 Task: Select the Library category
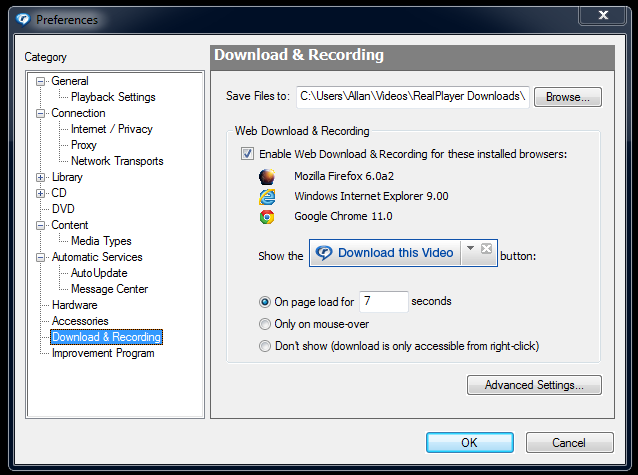[x=67, y=177]
